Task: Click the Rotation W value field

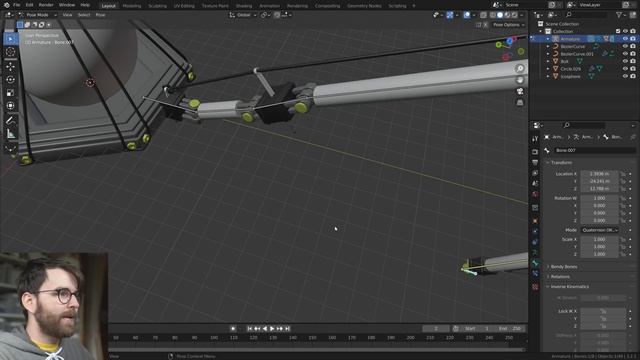Action: (x=600, y=198)
